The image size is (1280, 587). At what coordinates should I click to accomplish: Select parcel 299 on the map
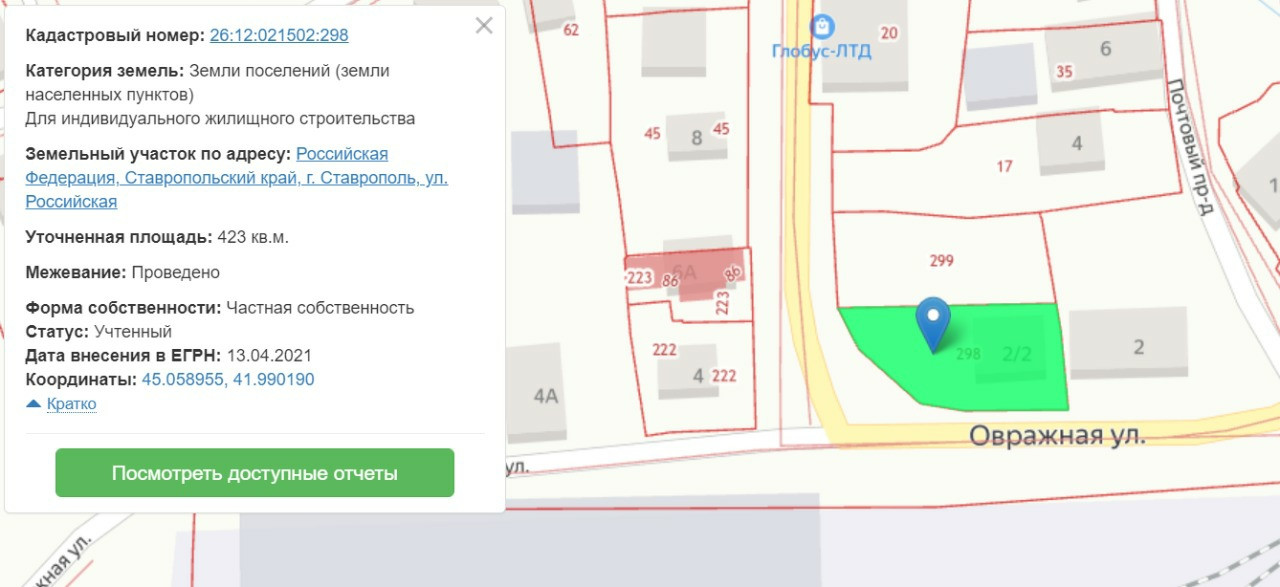pos(941,260)
